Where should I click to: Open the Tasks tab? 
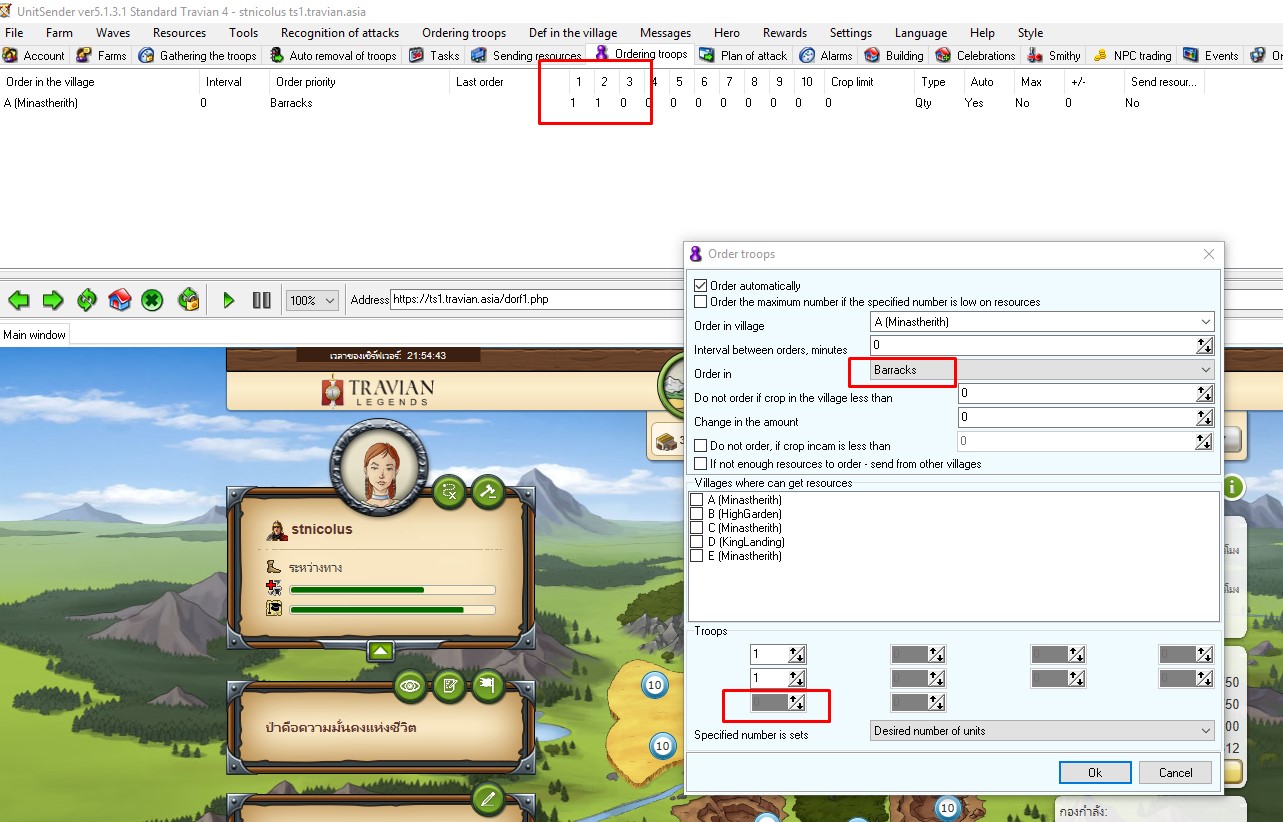pos(435,55)
